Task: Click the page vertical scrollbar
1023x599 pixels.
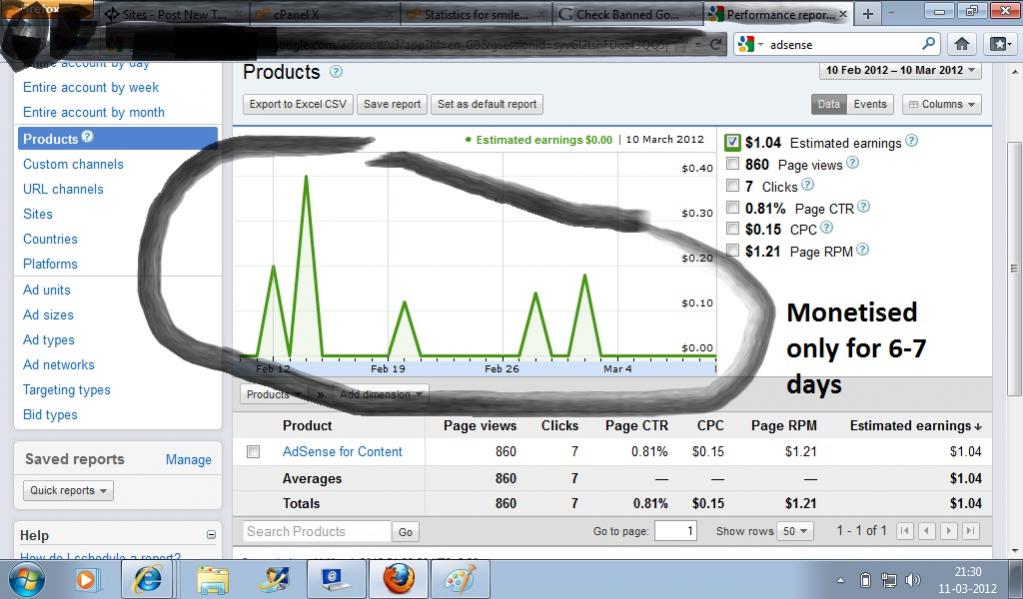Action: (x=1014, y=269)
